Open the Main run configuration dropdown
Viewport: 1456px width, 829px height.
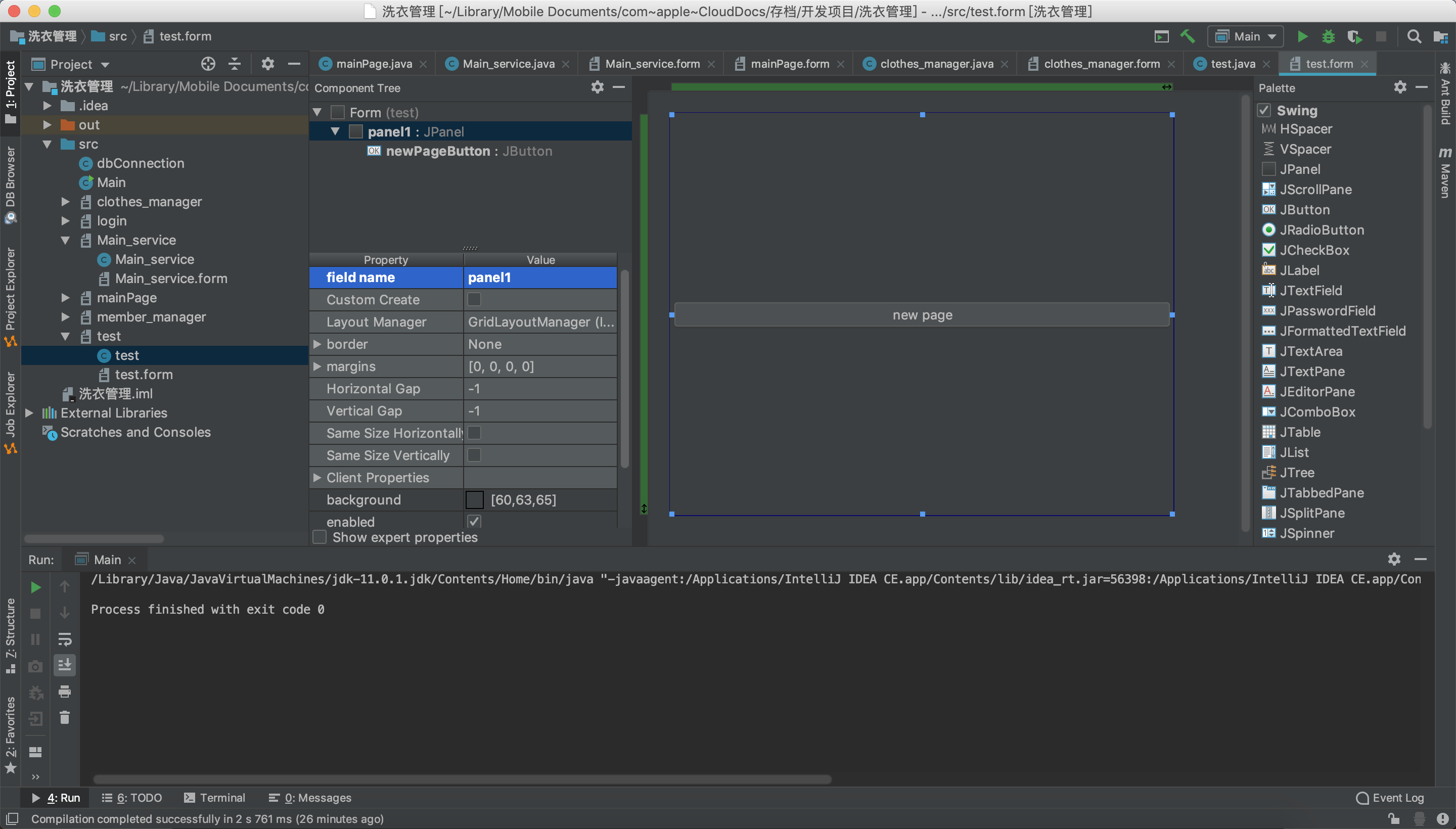[x=1246, y=37]
